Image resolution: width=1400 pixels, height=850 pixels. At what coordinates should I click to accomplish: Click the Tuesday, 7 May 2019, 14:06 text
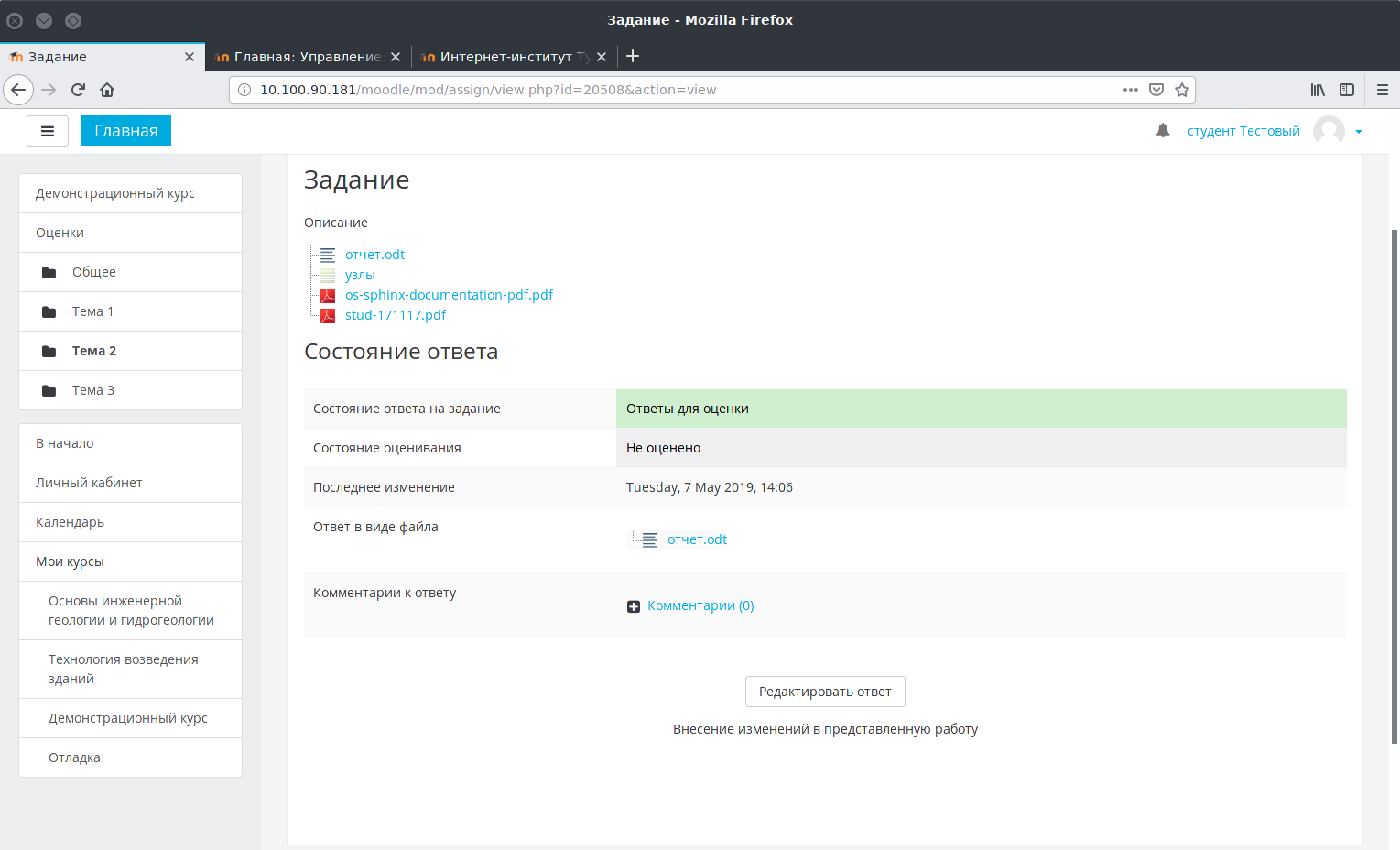[x=709, y=487]
